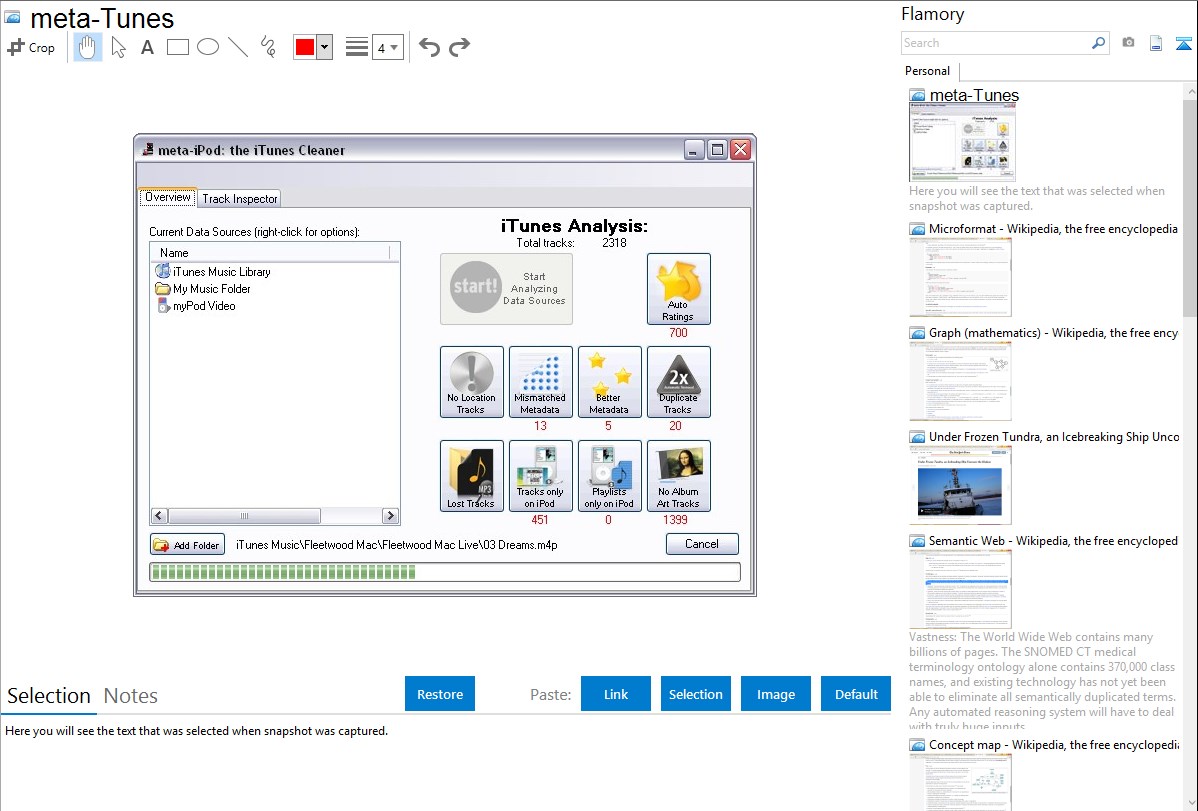This screenshot has width=1198, height=811.
Task: Switch to the Notes tab
Action: tap(131, 696)
